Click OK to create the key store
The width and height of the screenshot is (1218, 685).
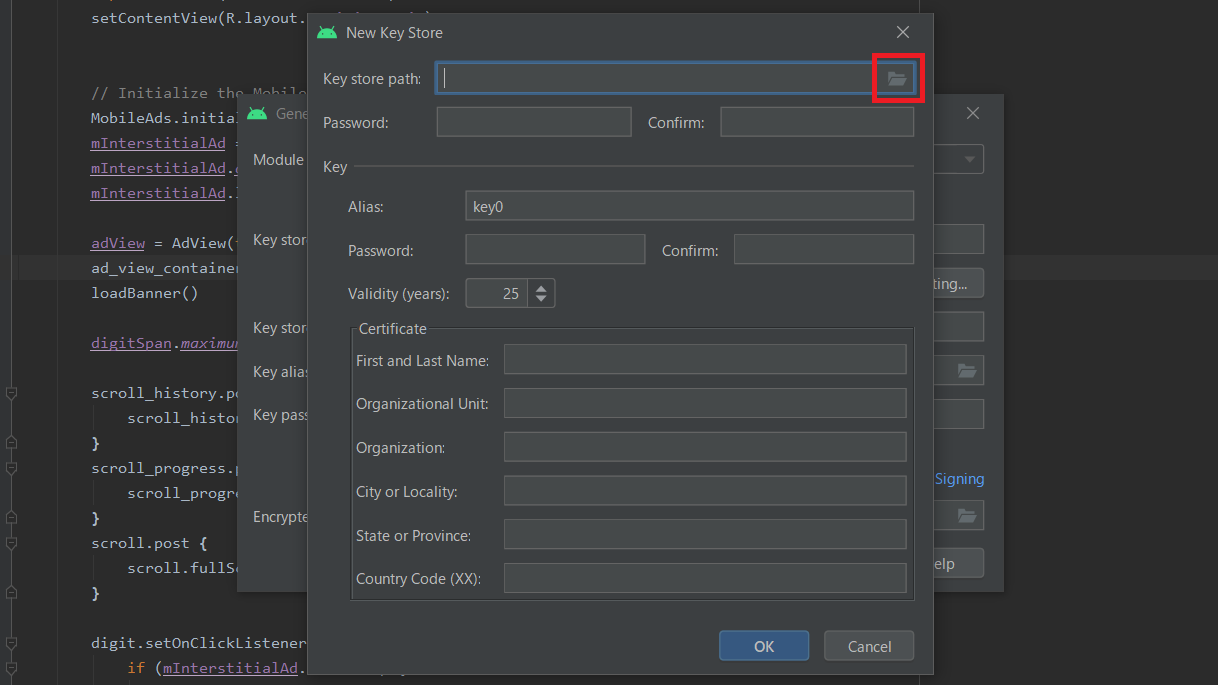(763, 645)
